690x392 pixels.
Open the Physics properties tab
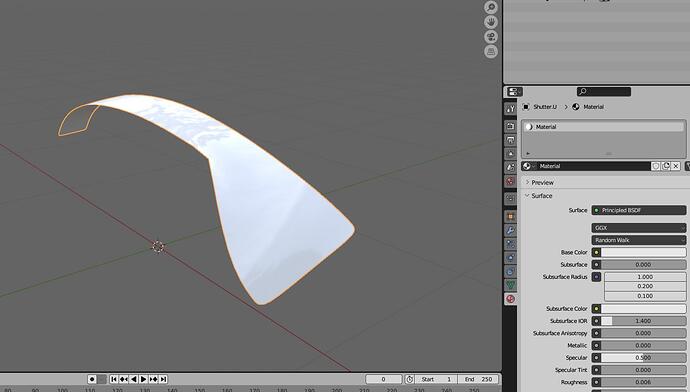(x=510, y=257)
